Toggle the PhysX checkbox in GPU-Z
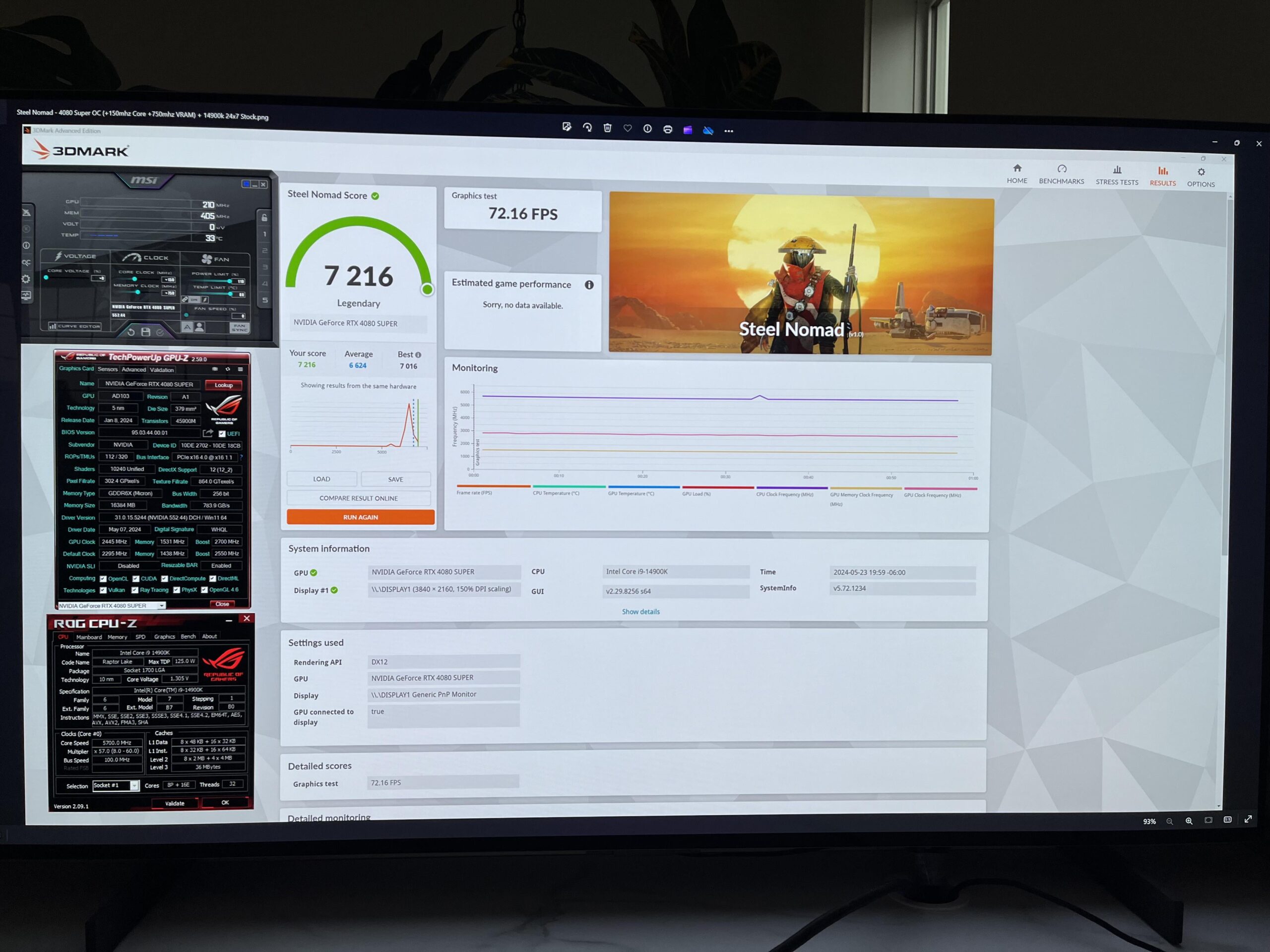Viewport: 1270px width, 952px height. tap(177, 590)
